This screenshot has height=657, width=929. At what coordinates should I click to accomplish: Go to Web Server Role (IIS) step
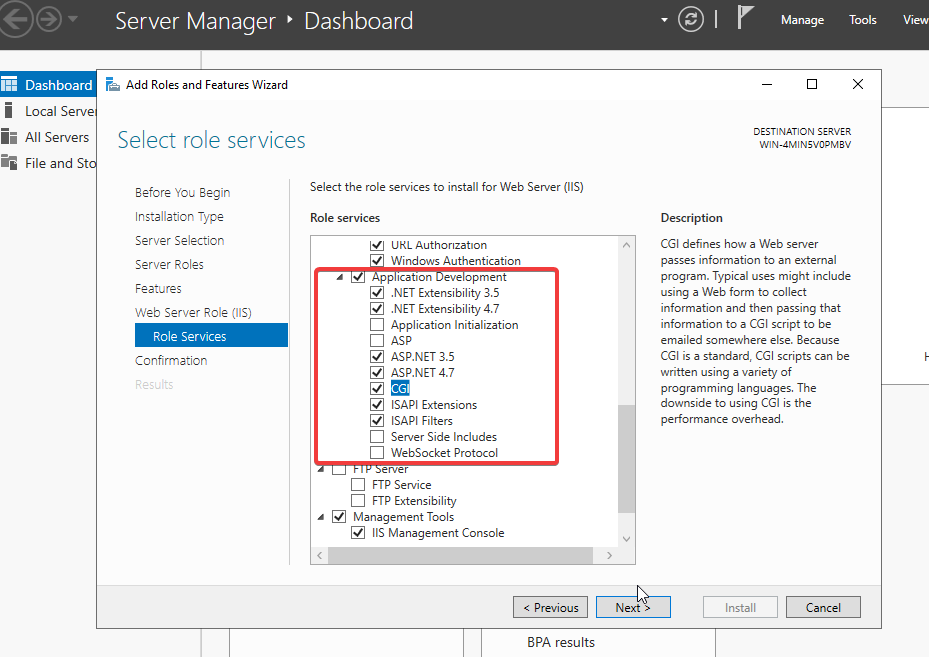click(x=193, y=312)
